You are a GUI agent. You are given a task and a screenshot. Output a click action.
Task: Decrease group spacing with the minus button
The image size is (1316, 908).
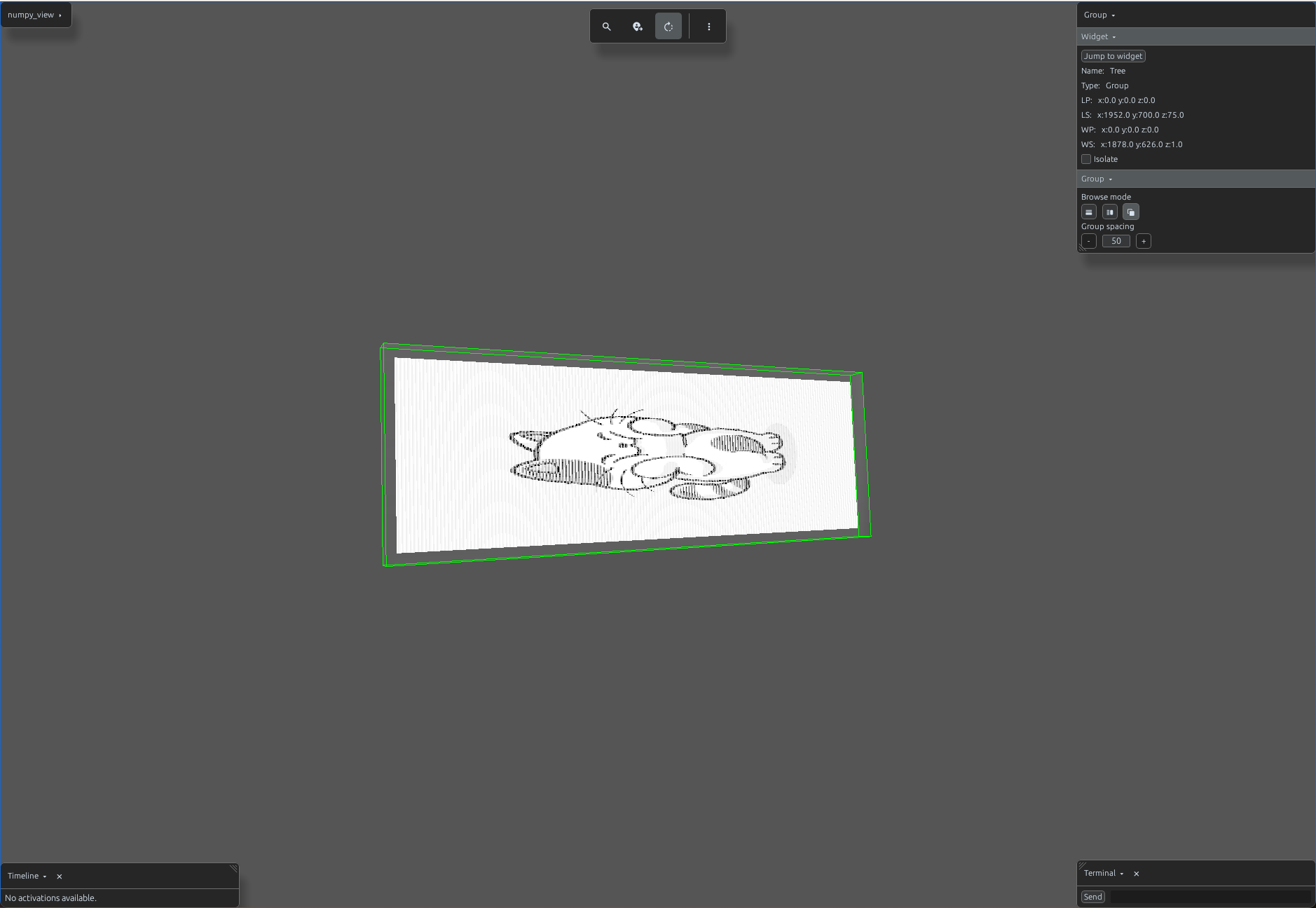click(1089, 241)
